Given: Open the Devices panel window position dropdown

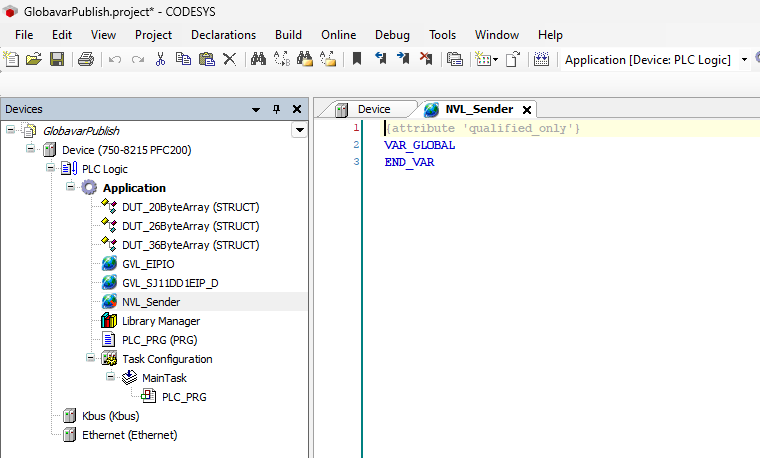Looking at the screenshot, I should [256, 110].
